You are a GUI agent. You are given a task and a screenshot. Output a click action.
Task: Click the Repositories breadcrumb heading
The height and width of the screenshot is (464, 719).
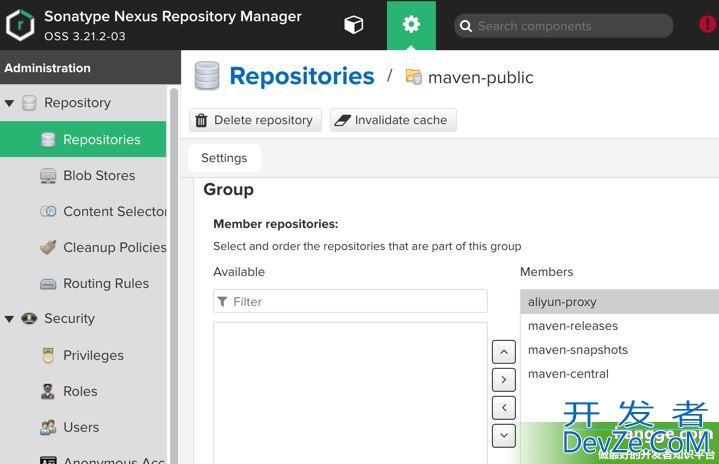coord(302,76)
